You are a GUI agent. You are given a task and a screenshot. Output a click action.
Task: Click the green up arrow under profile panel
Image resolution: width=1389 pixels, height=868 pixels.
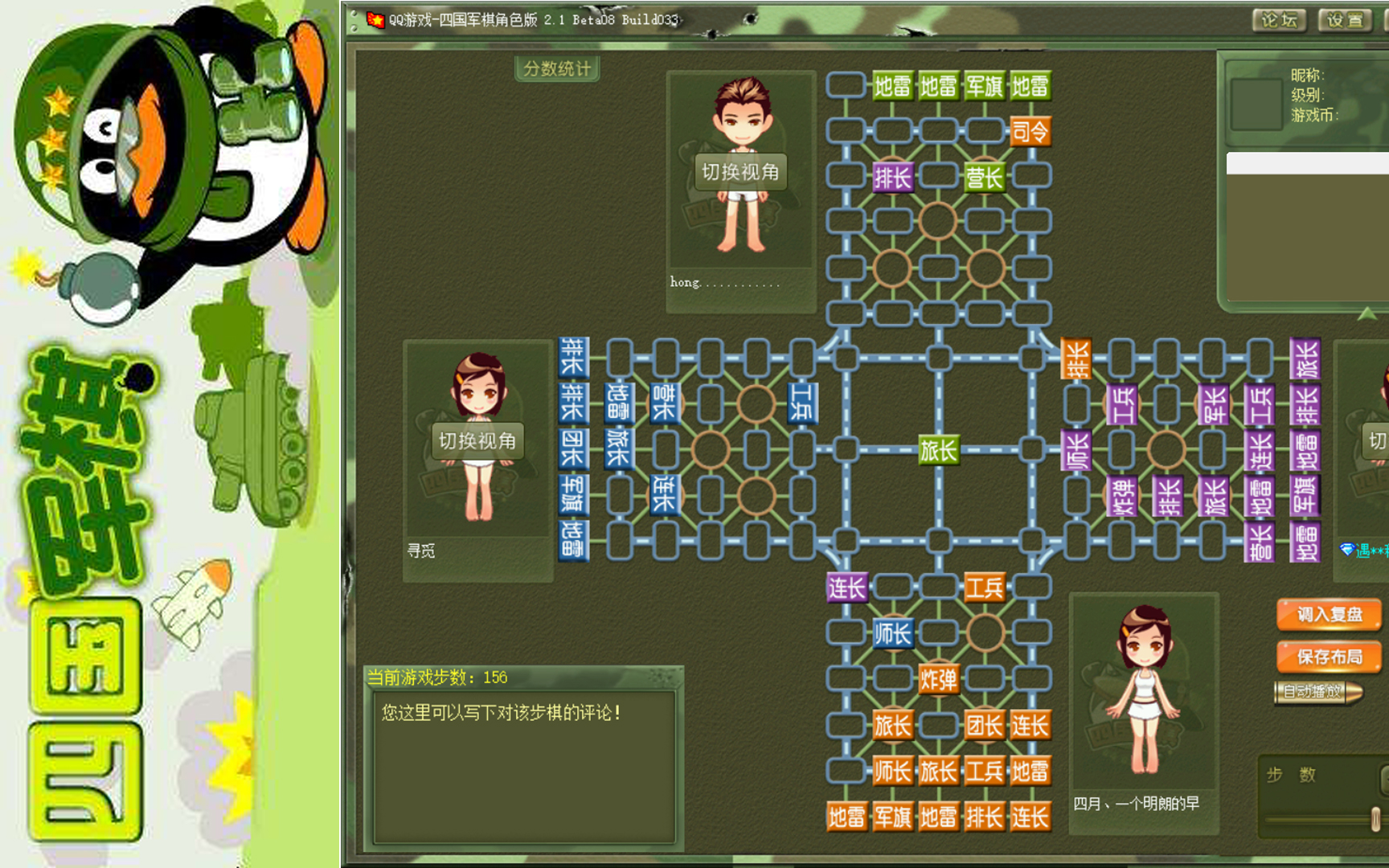(1366, 313)
